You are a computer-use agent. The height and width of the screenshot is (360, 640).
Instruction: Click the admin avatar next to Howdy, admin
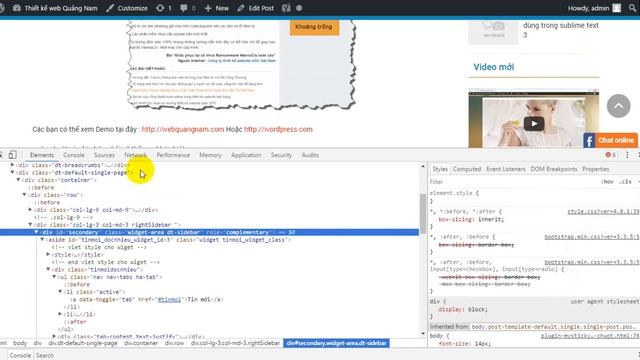coord(616,8)
